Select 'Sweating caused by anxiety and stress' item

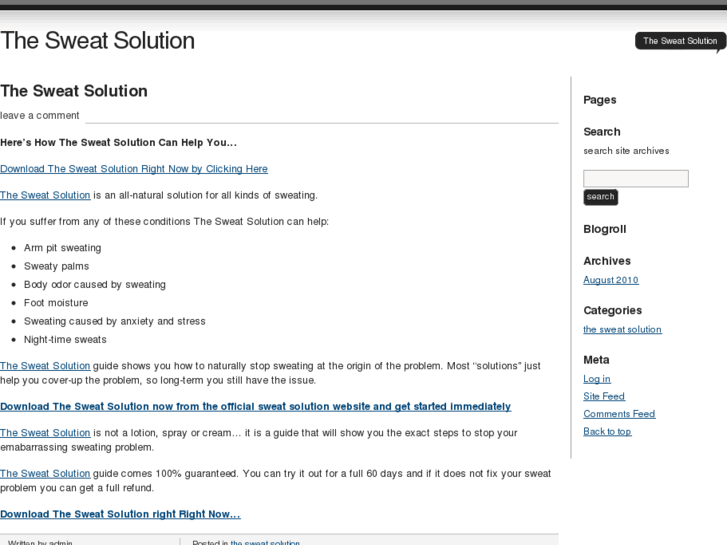coord(115,321)
